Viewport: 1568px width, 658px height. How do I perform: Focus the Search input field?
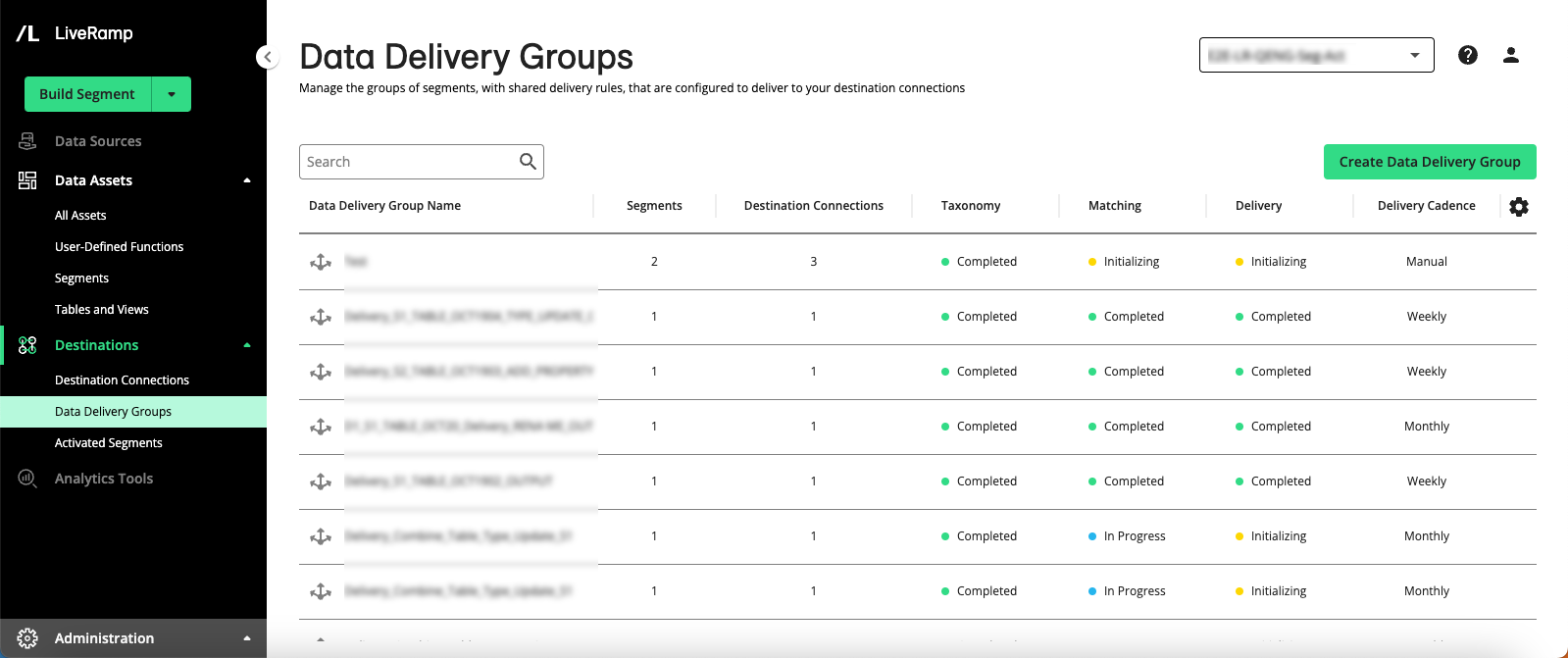tap(422, 162)
